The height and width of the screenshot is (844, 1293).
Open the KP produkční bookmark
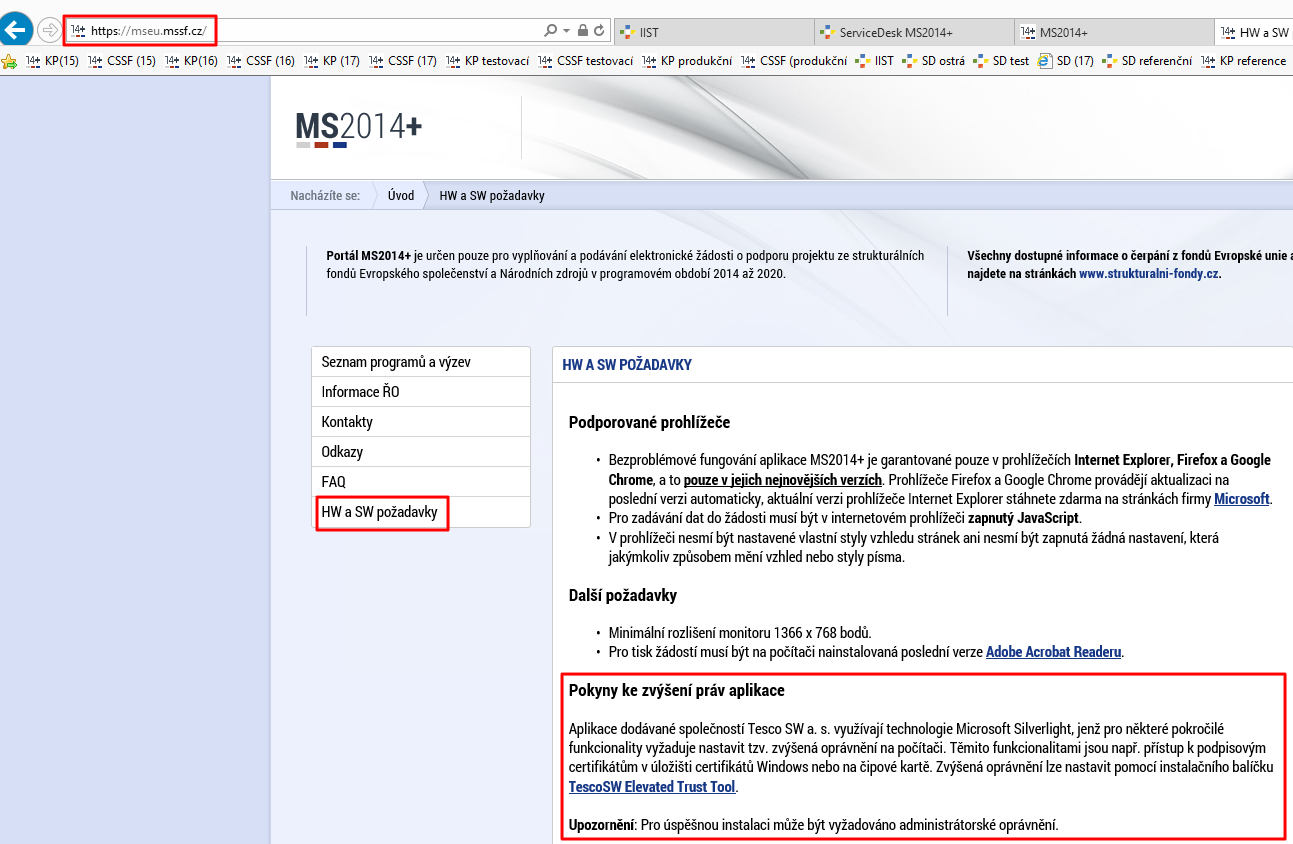coord(688,61)
